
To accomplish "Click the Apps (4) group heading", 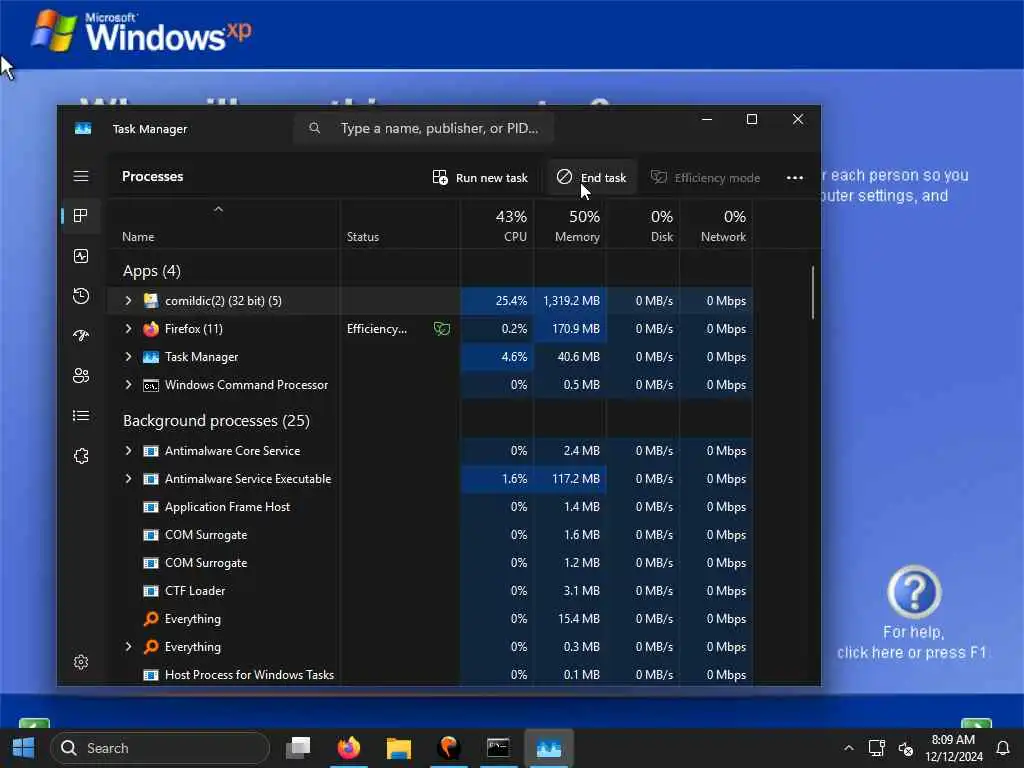I will (152, 271).
